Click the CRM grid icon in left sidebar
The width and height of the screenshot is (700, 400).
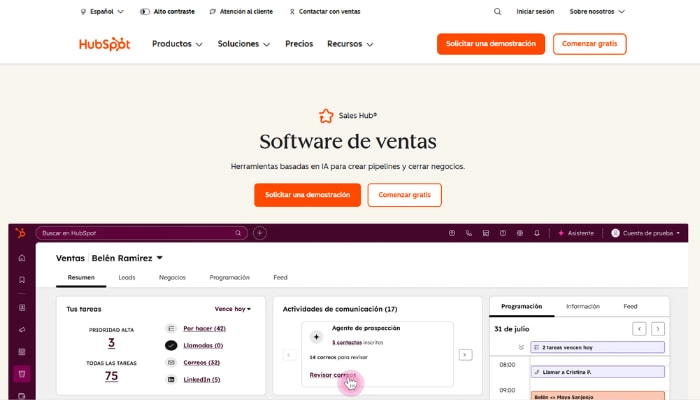[x=22, y=308]
